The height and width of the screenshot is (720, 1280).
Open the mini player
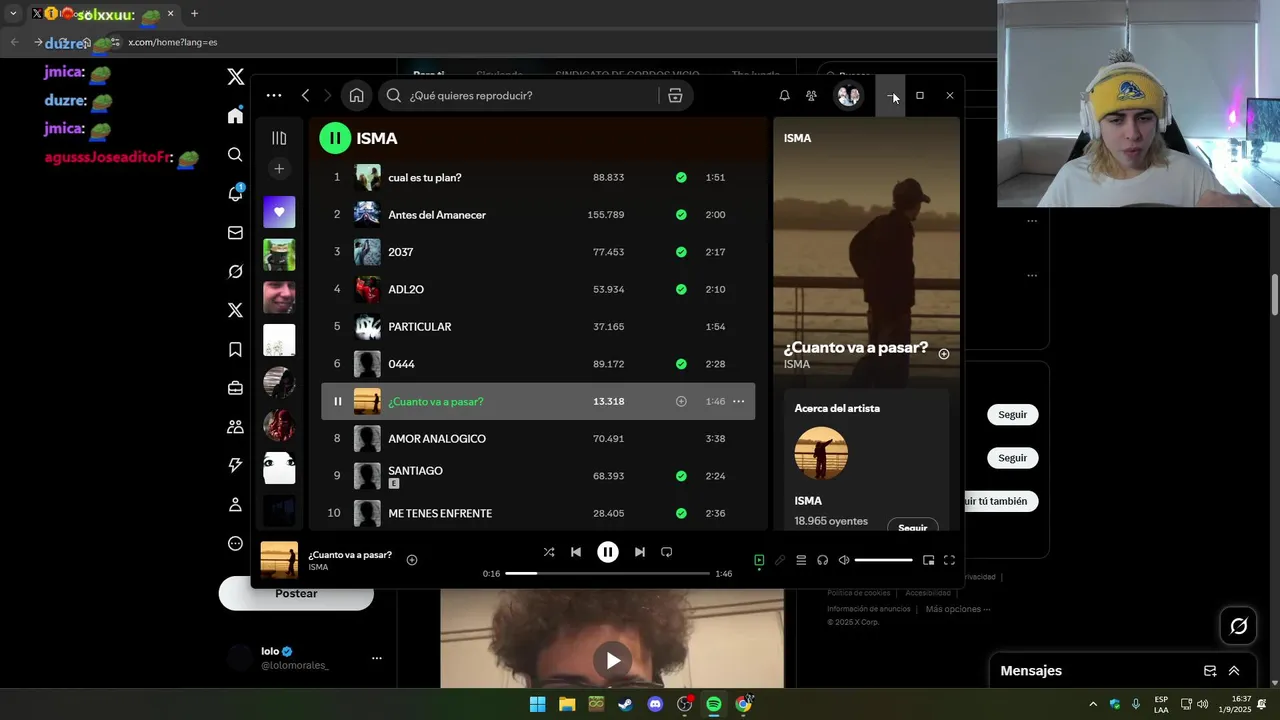[x=928, y=560]
